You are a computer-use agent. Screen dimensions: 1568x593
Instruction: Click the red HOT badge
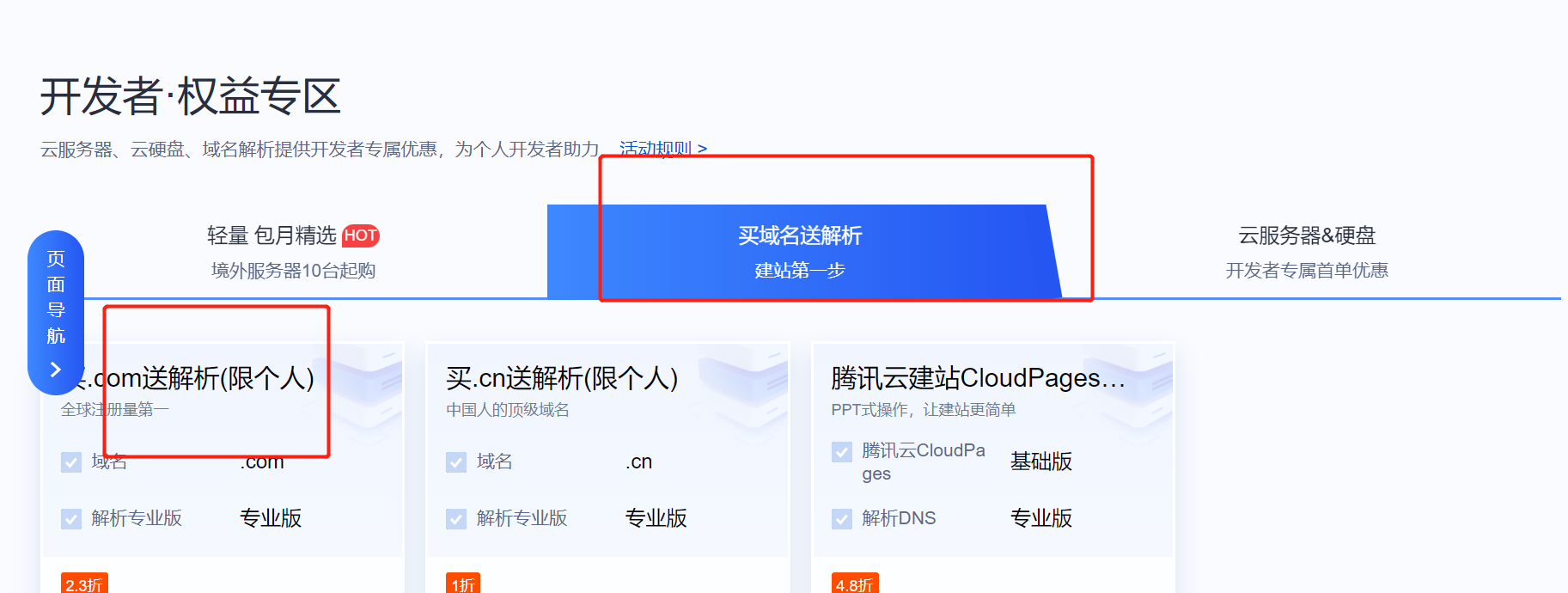coord(361,235)
